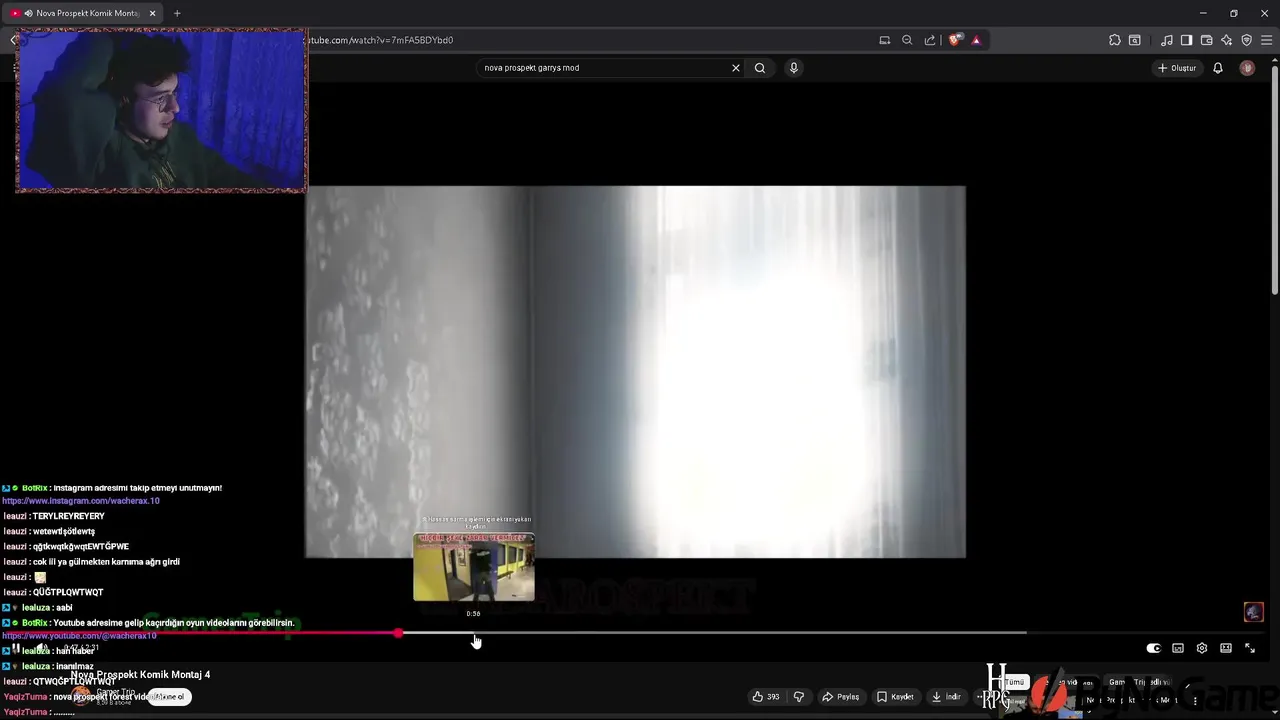Toggle subtitles button on the player
Screen dimensions: 1280x720
pos(1178,648)
